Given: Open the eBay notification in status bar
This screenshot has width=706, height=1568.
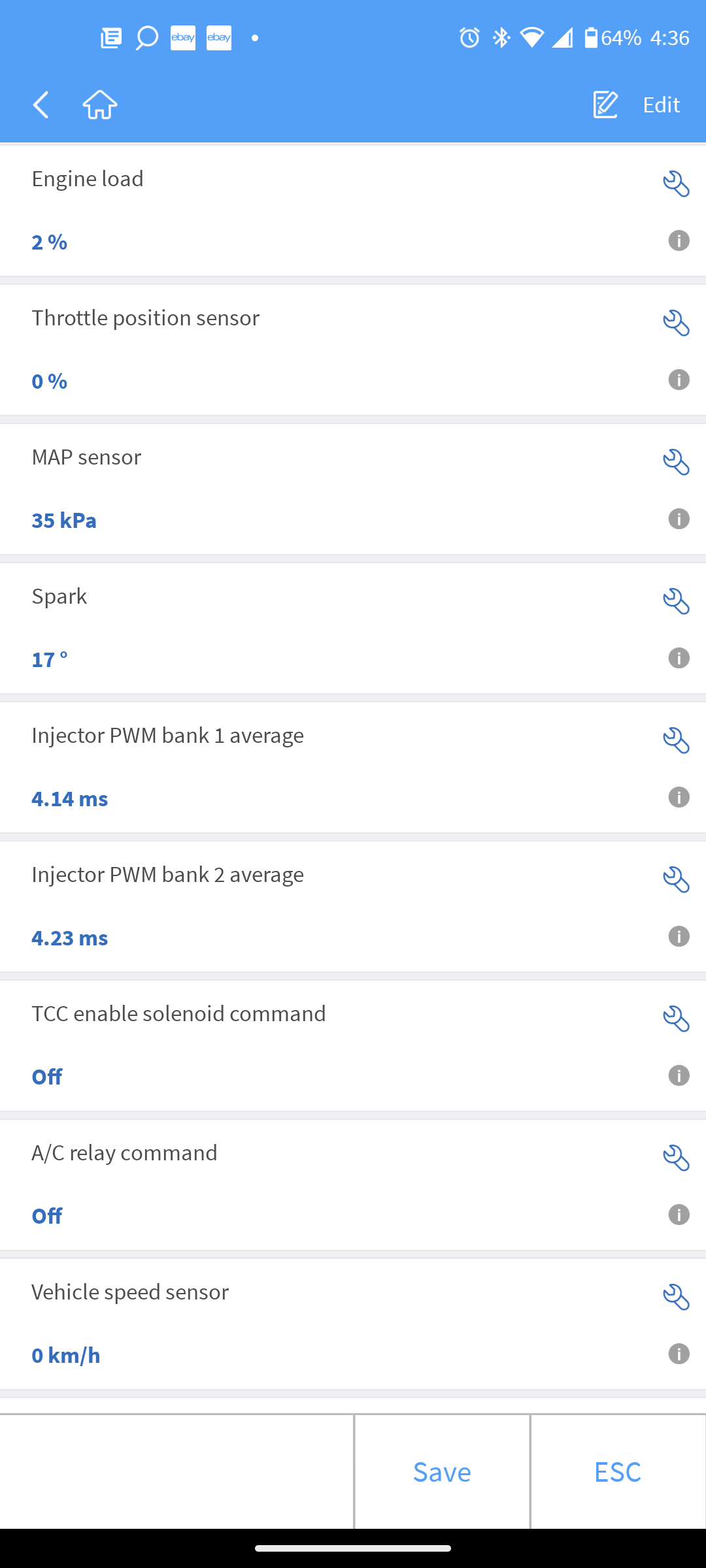Looking at the screenshot, I should [183, 38].
